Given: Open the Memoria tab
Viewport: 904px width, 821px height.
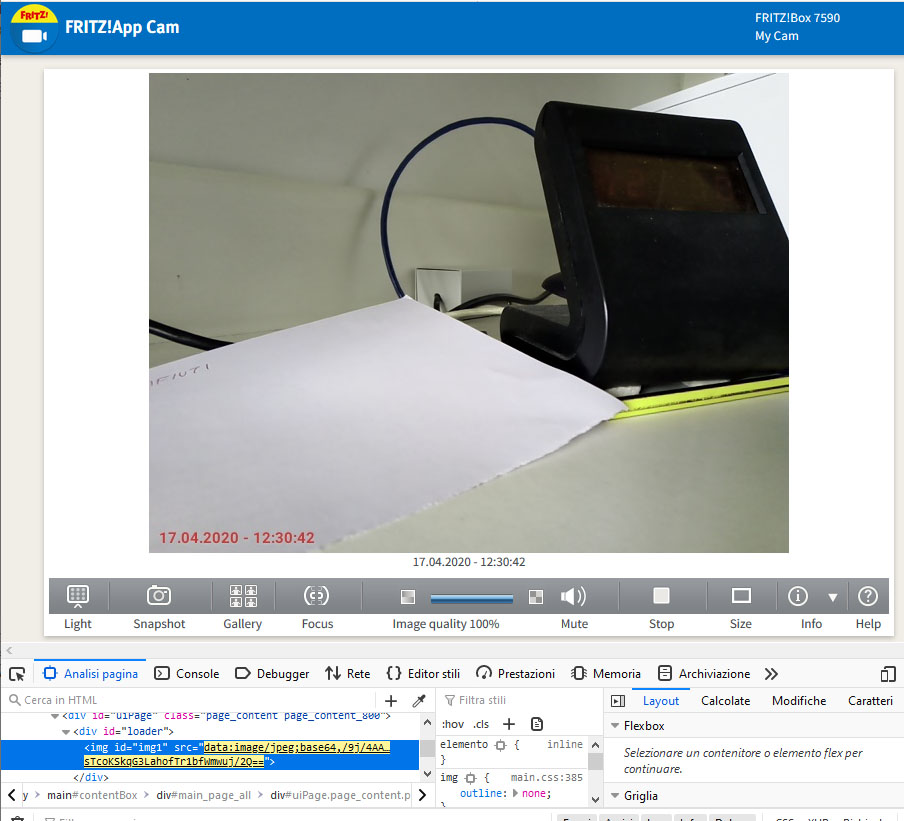Looking at the screenshot, I should (x=605, y=673).
